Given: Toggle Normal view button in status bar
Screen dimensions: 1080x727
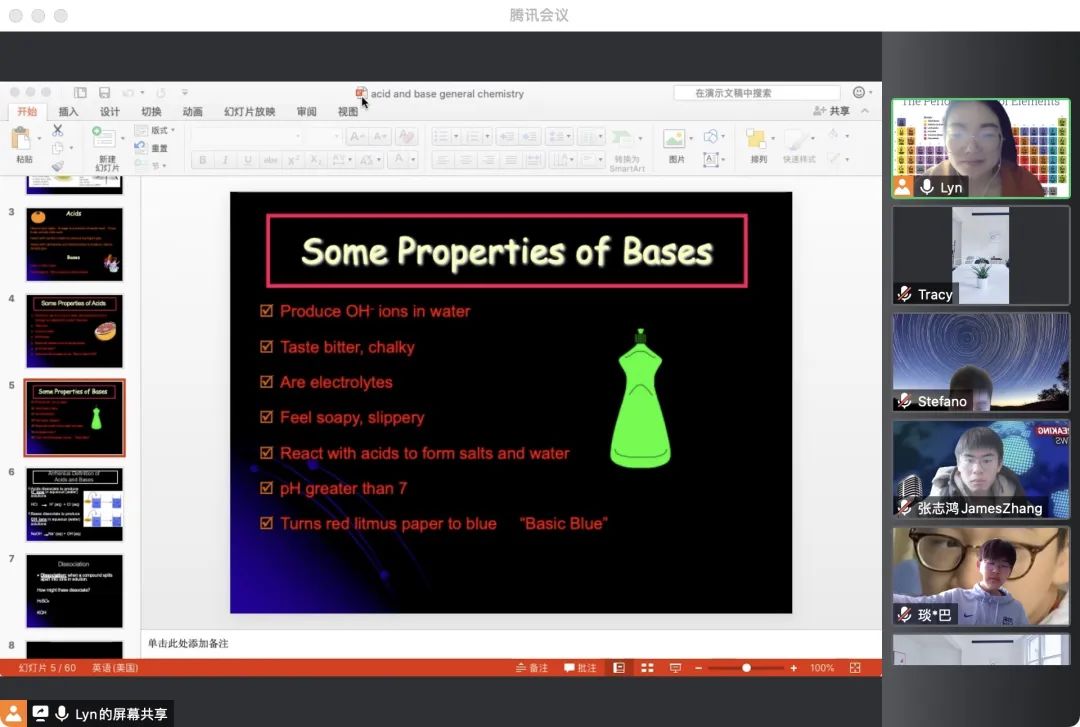Looking at the screenshot, I should [619, 668].
